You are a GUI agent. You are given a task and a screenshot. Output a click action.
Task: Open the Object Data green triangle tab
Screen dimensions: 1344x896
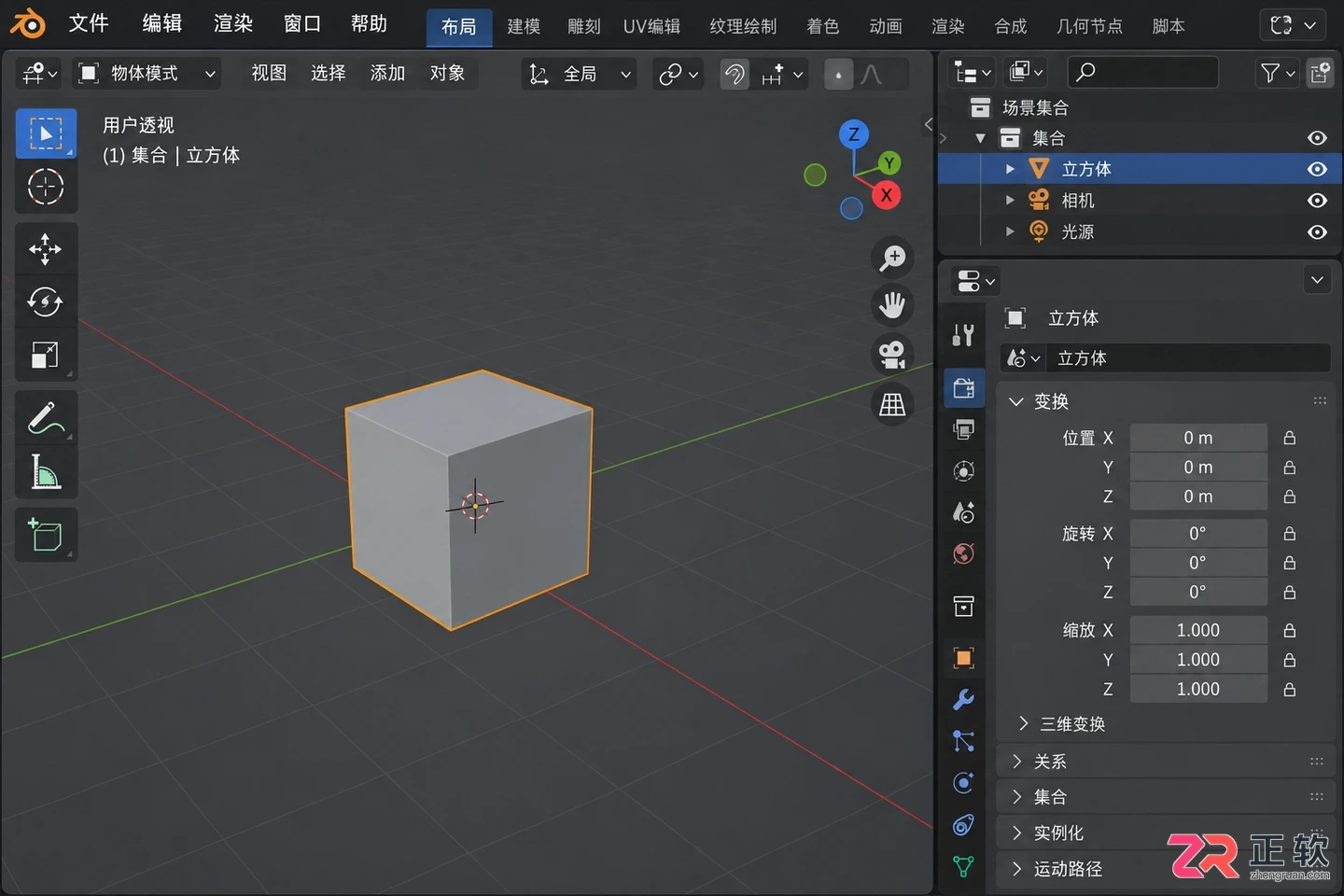963,866
